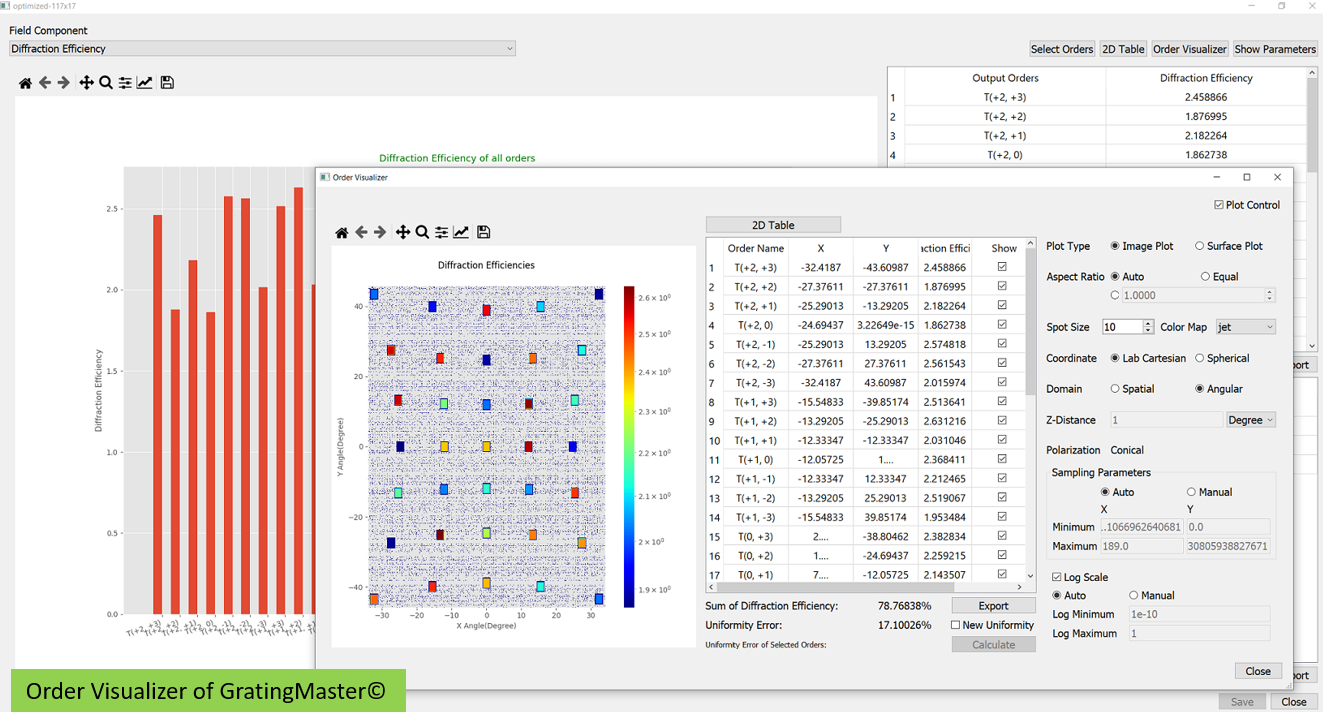1323x712 pixels.
Task: Open Show Parameters in top bar
Action: point(1275,49)
